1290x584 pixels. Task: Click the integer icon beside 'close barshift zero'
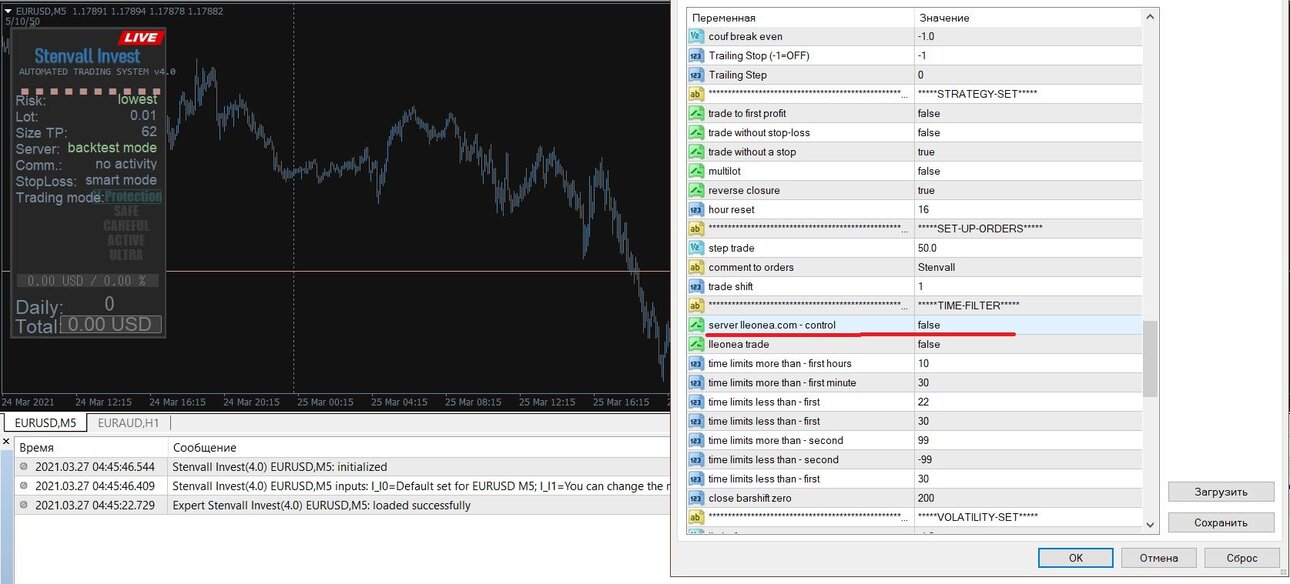(x=697, y=498)
